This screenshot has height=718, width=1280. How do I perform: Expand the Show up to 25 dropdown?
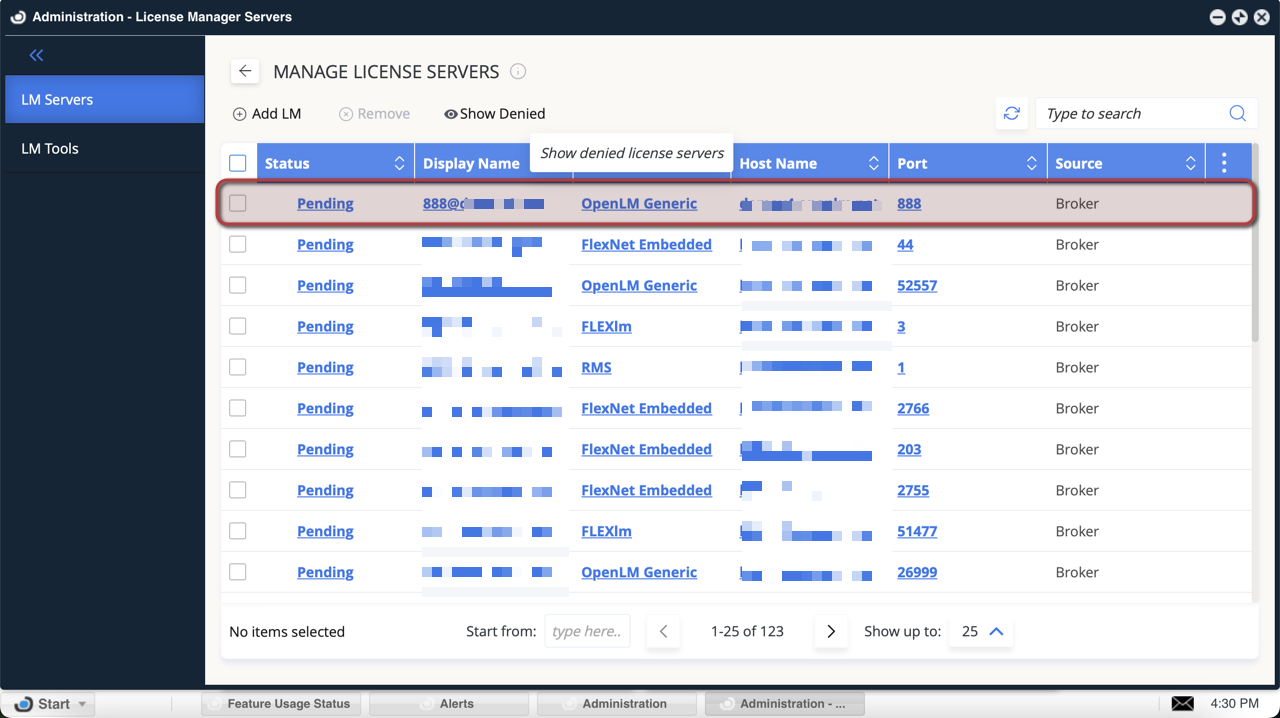(982, 632)
